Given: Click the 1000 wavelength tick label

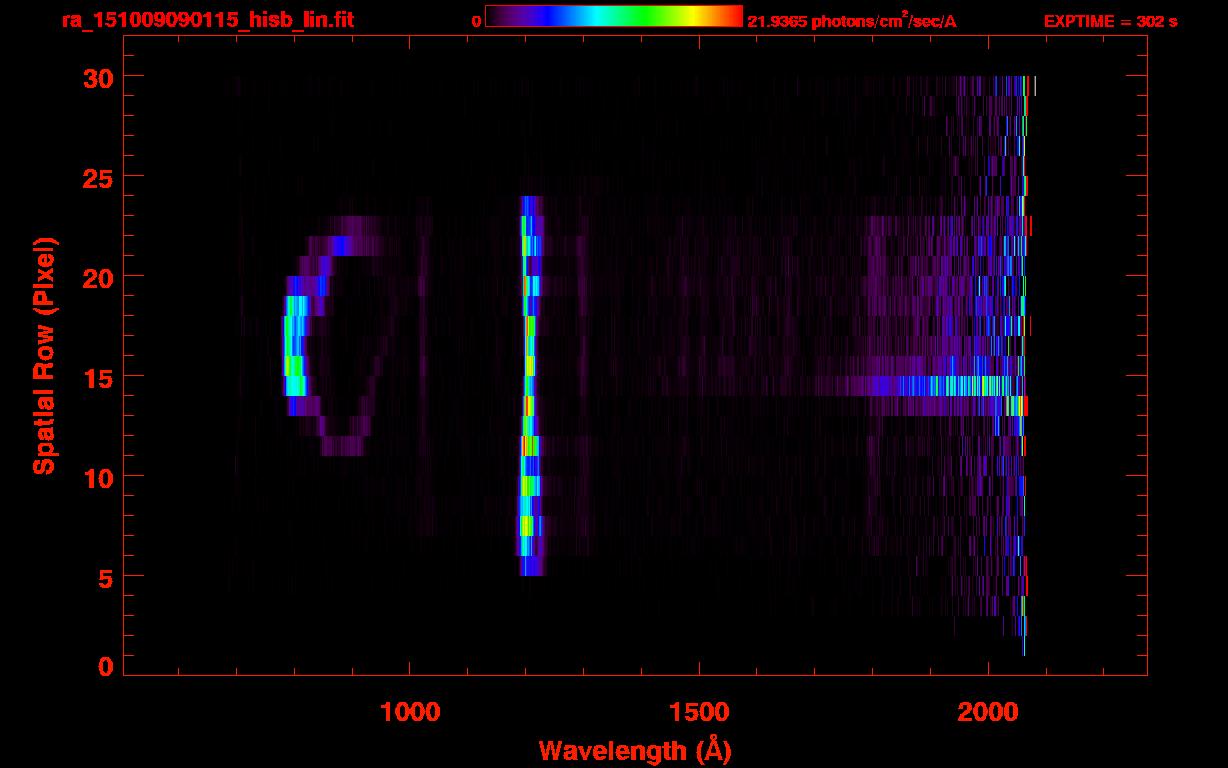Looking at the screenshot, I should pos(410,712).
